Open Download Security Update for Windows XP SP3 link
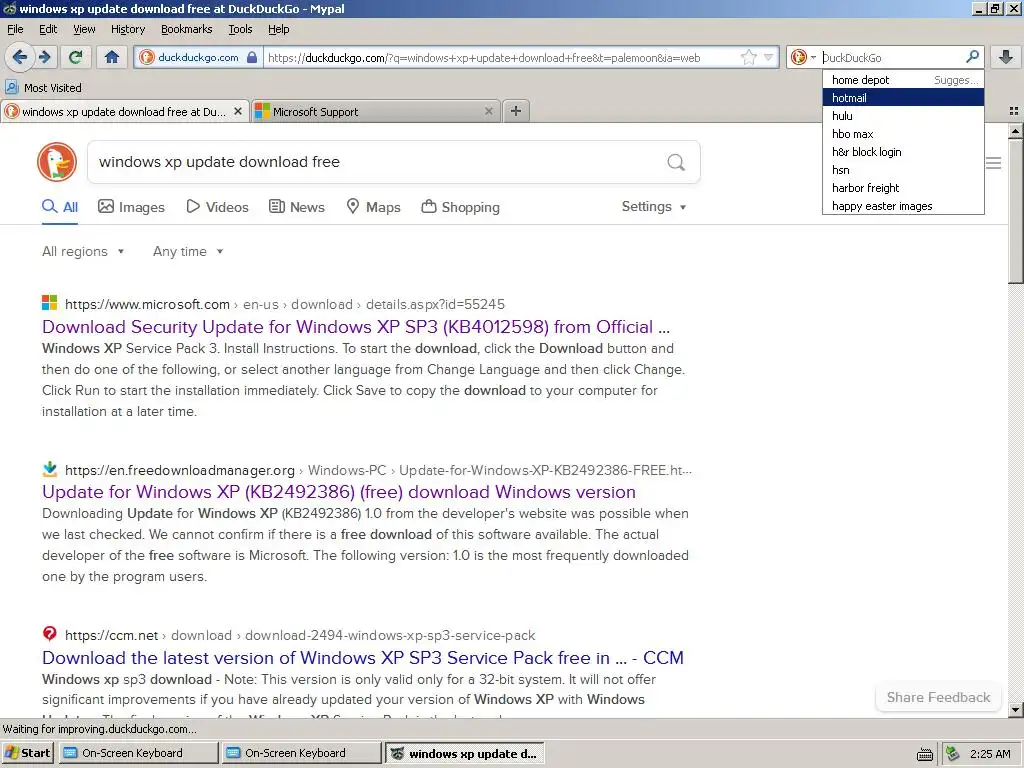 (356, 327)
